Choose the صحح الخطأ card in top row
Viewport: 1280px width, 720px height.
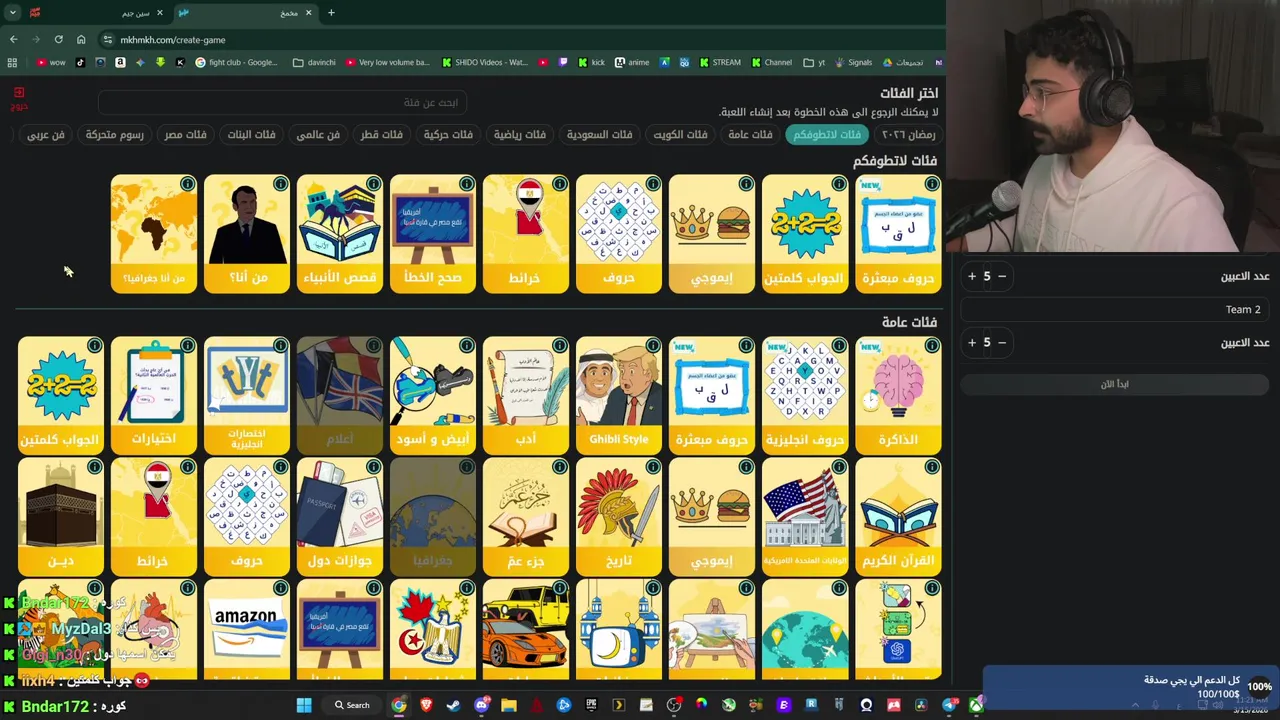[432, 234]
